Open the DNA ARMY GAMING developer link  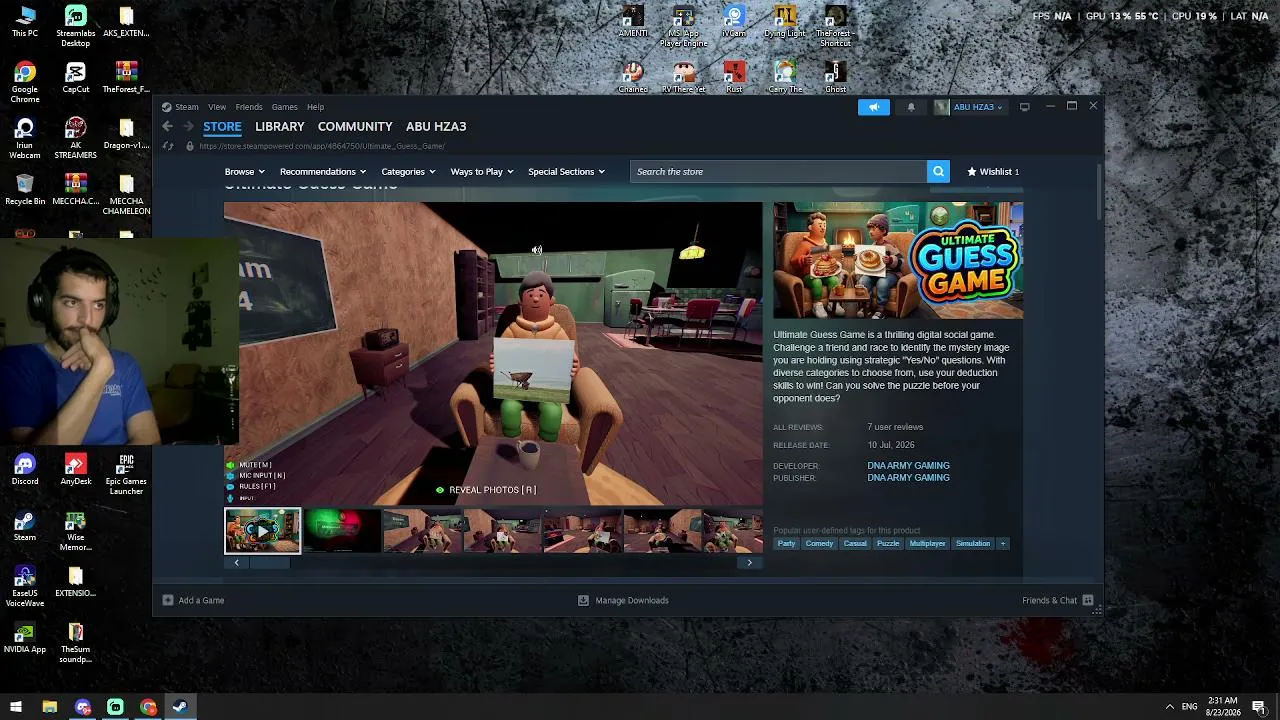(908, 466)
